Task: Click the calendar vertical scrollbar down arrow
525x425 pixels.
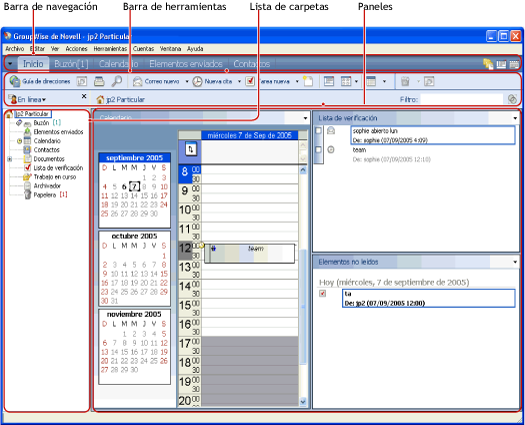Action: point(303,401)
